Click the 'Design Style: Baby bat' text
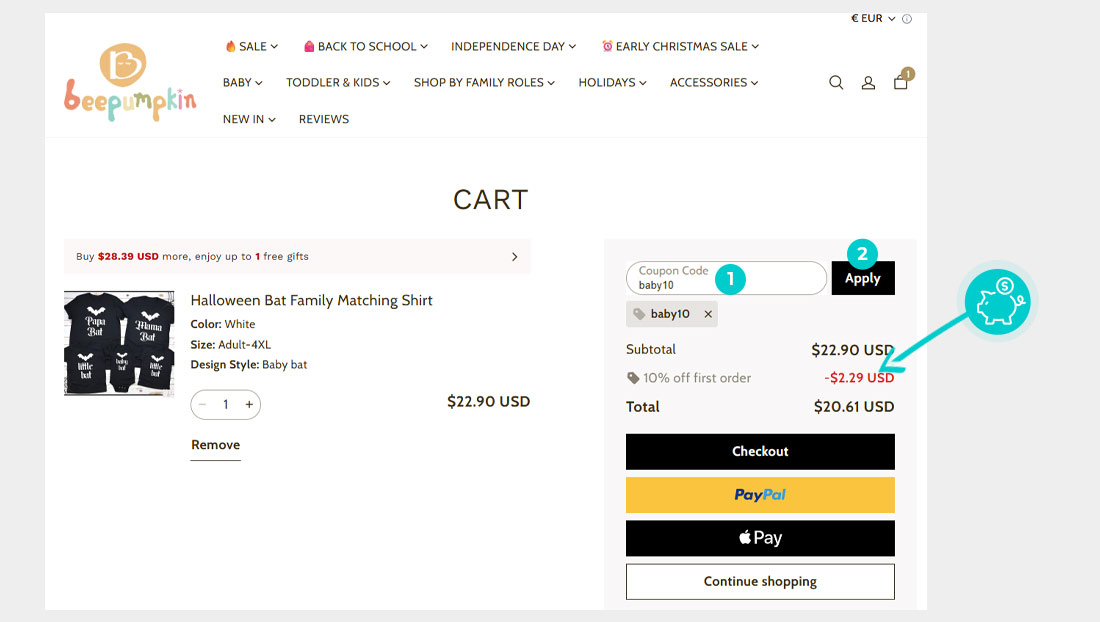The height and width of the screenshot is (622, 1100). [248, 365]
